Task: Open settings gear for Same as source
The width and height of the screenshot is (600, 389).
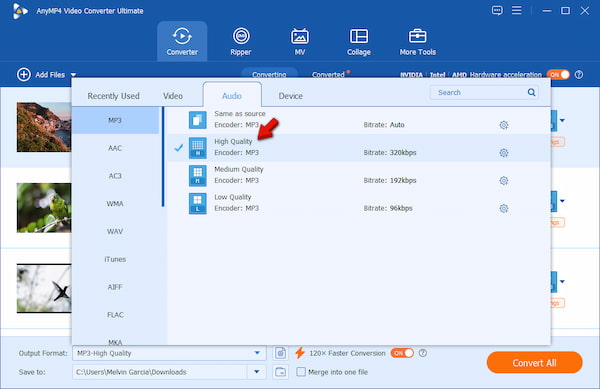Action: click(504, 125)
